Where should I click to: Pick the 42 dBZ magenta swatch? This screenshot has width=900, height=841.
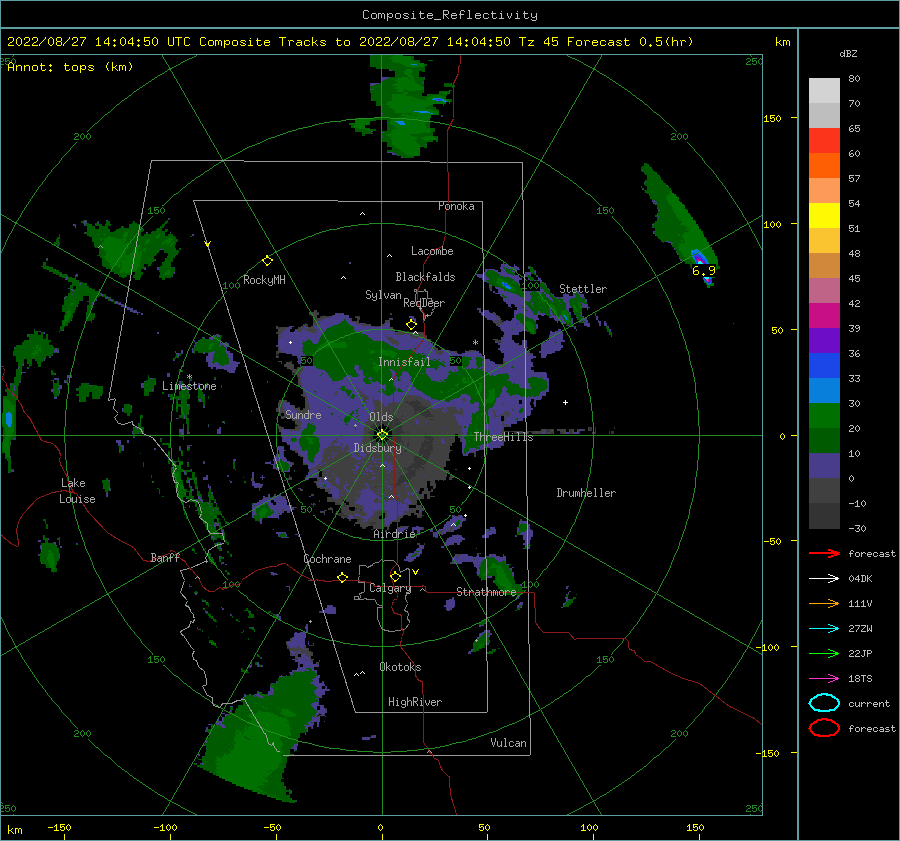(824, 316)
